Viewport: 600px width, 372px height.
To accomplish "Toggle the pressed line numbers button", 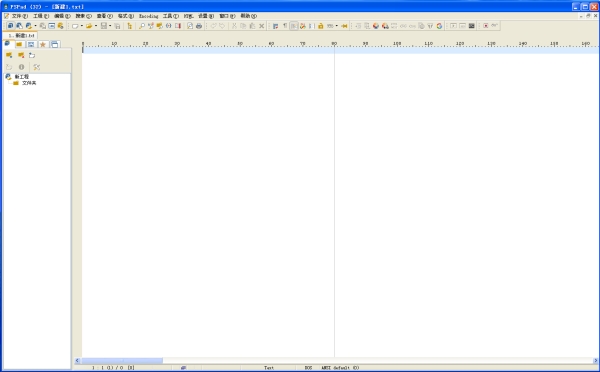I will click(x=294, y=26).
